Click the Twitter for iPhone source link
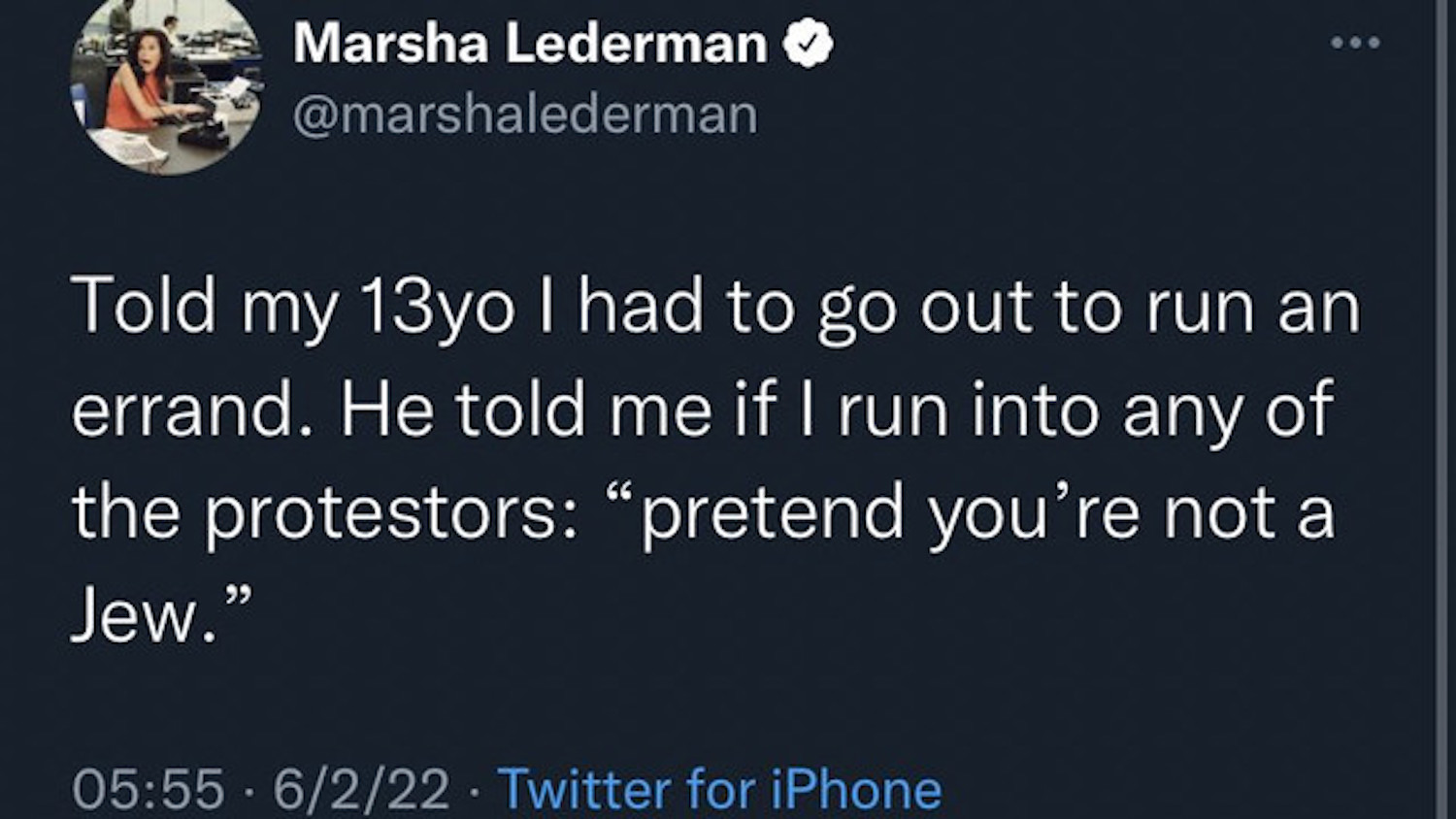Image resolution: width=1456 pixels, height=819 pixels. (x=719, y=788)
